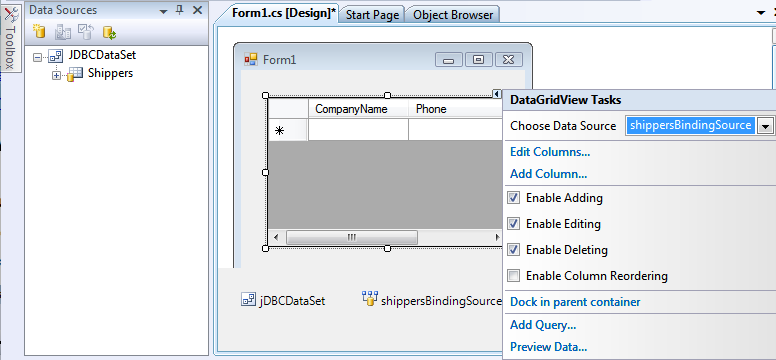
Task: Expand the Shippers table node
Action: pyautogui.click(x=56, y=76)
